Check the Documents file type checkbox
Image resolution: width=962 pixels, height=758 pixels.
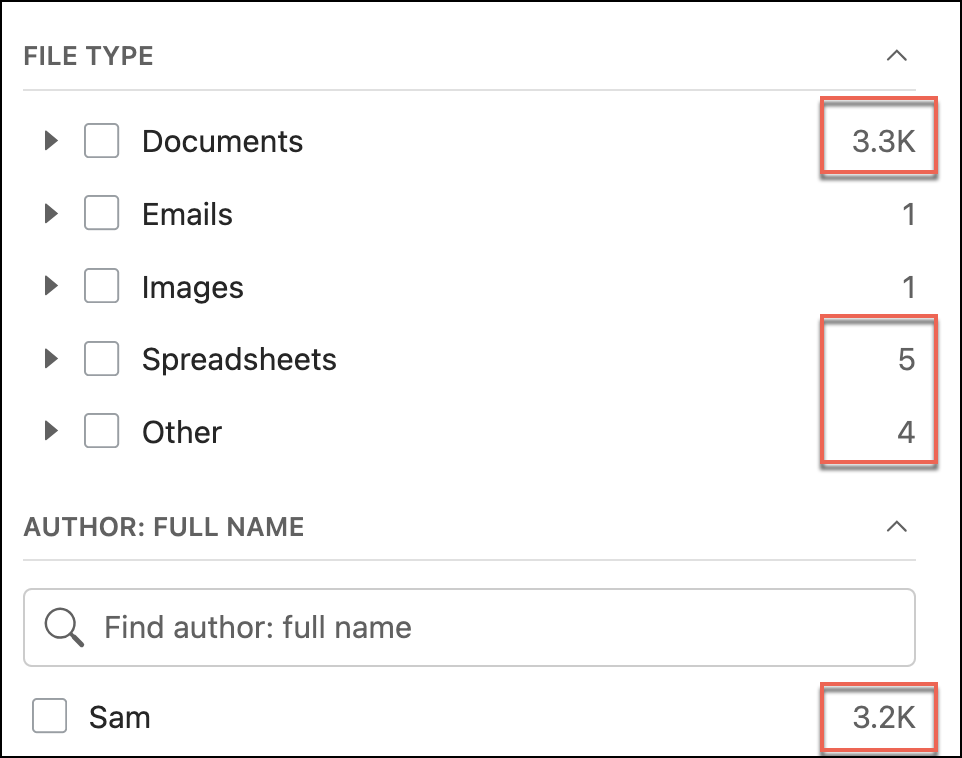click(101, 141)
